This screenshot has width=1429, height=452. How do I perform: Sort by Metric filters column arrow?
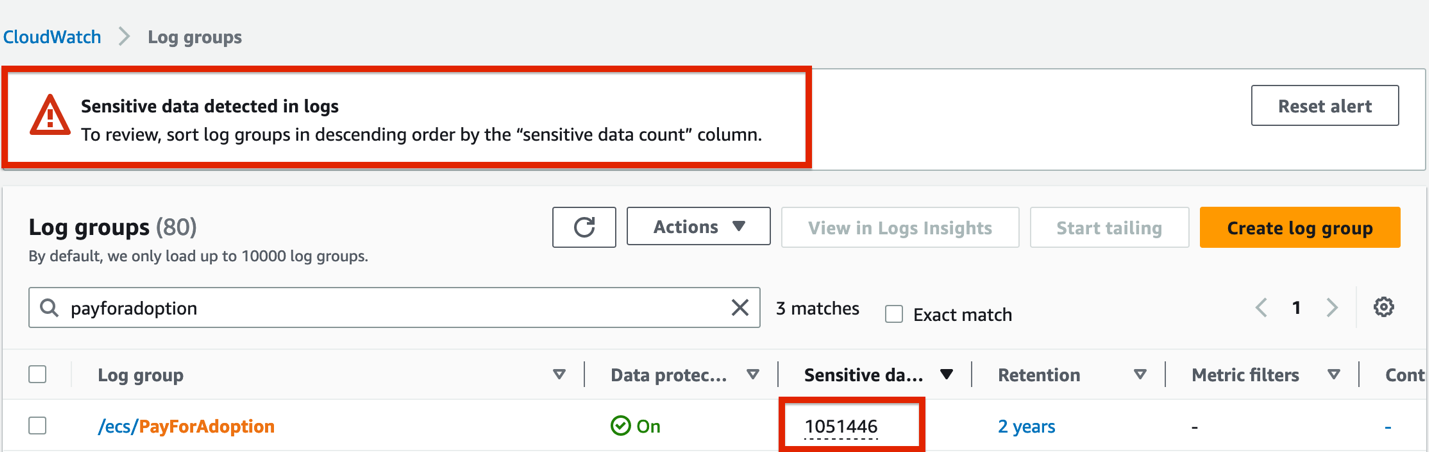tap(1334, 375)
